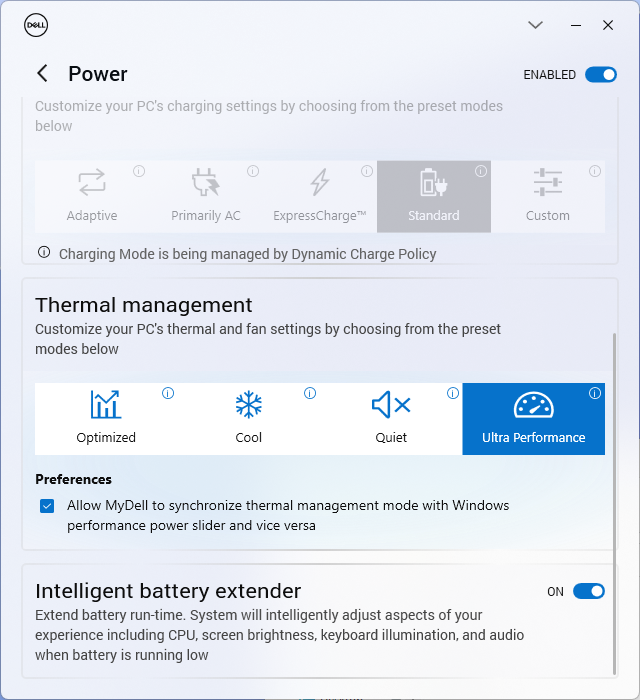Select Adaptive charging mode
The width and height of the screenshot is (640, 700).
(92, 196)
